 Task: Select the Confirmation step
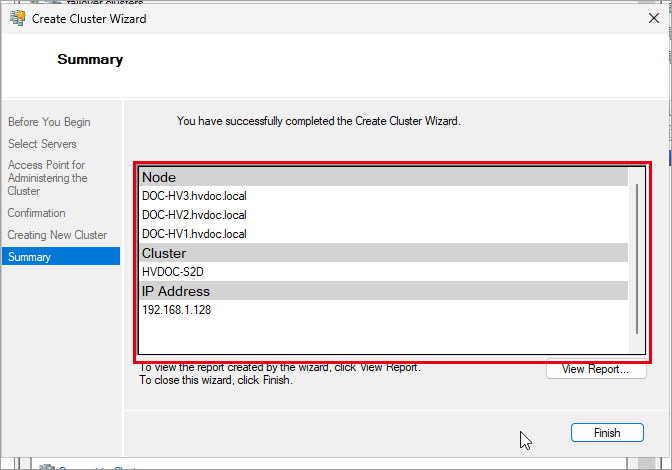pyautogui.click(x=36, y=213)
